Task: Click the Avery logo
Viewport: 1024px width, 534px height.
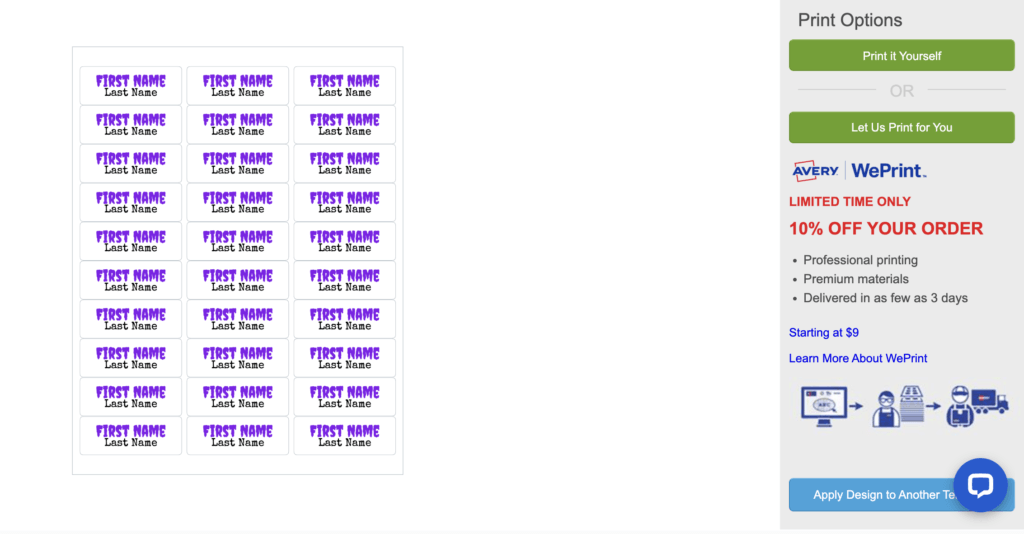Action: [x=815, y=171]
